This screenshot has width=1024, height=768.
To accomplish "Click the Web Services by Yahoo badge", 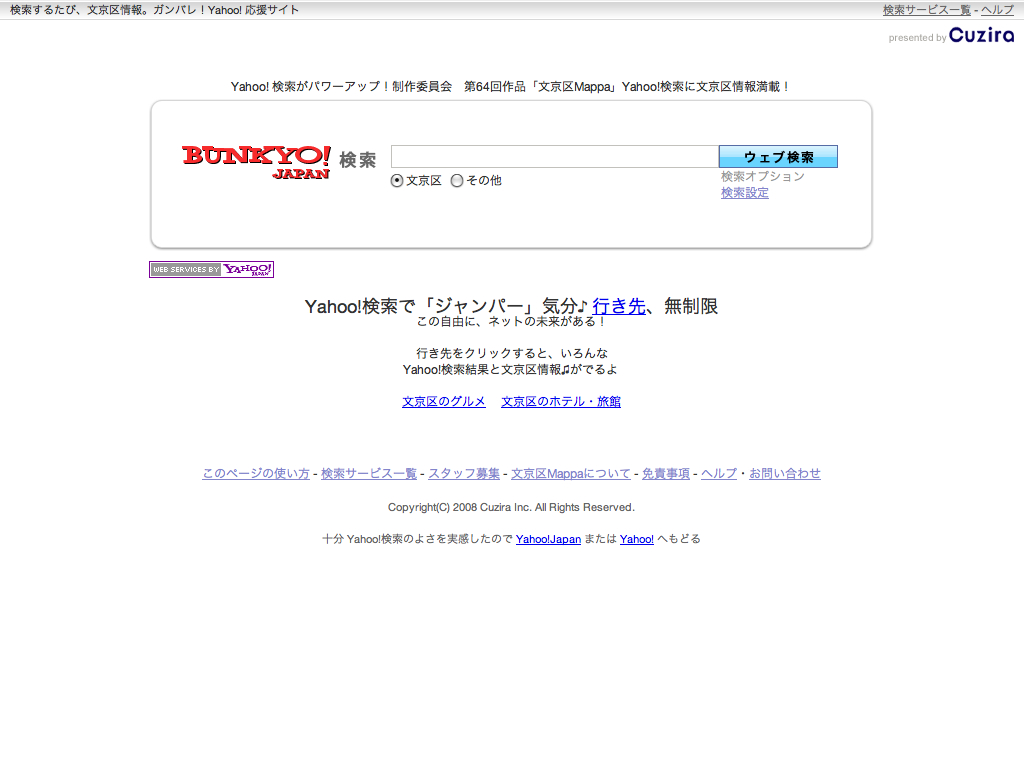I will (x=212, y=269).
